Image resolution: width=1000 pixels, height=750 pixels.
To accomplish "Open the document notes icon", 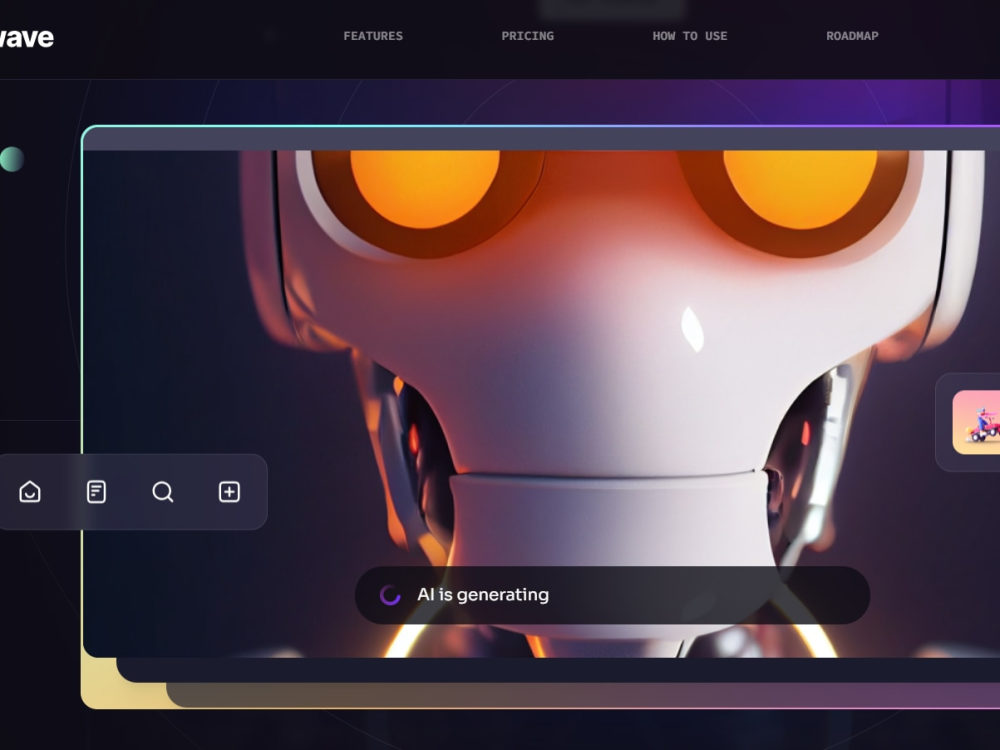I will (x=96, y=492).
